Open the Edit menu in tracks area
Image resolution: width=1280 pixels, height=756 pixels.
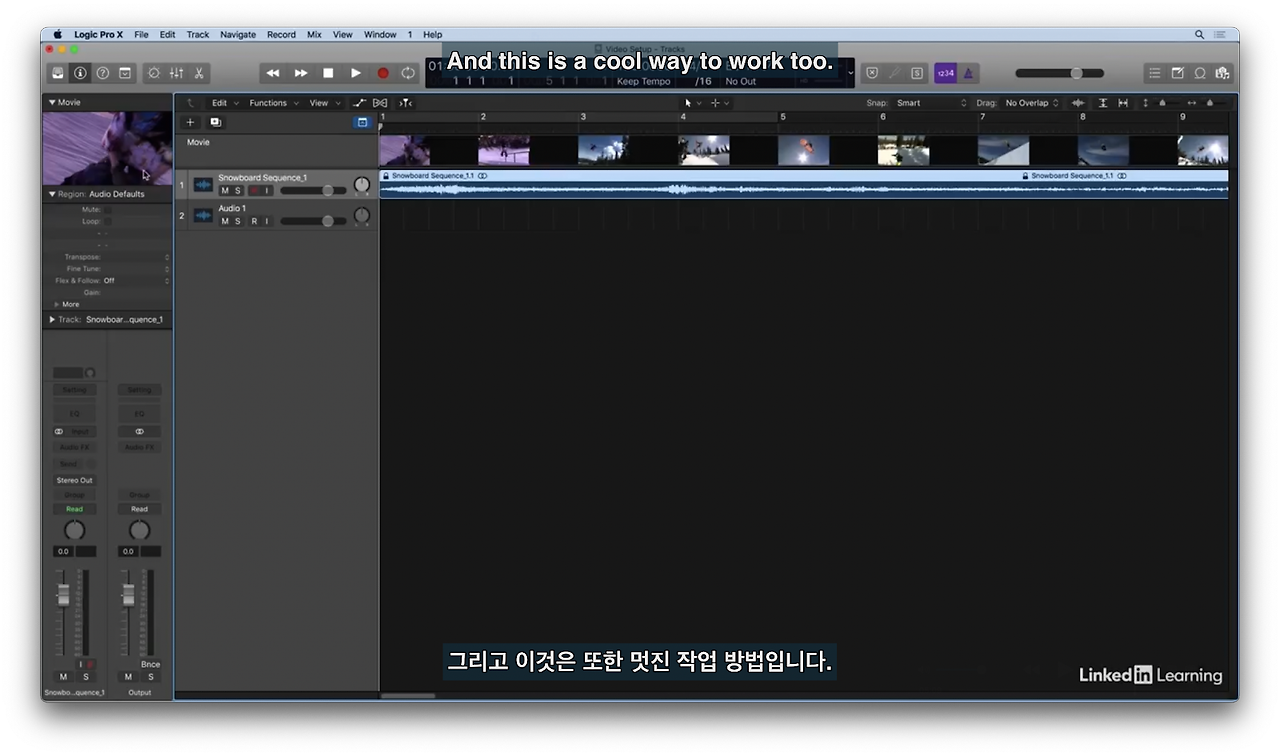point(223,103)
